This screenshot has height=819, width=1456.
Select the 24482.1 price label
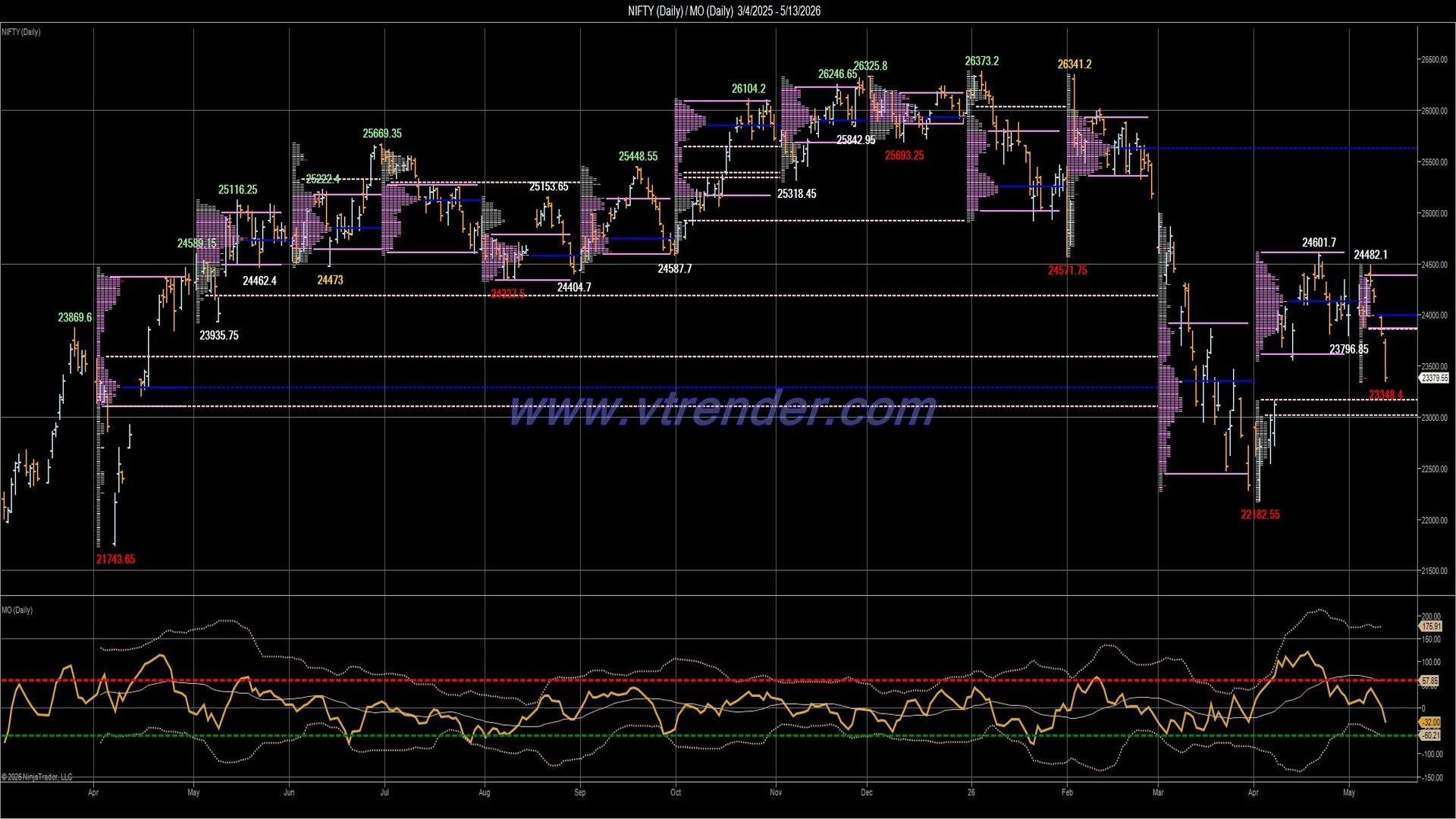click(1370, 255)
